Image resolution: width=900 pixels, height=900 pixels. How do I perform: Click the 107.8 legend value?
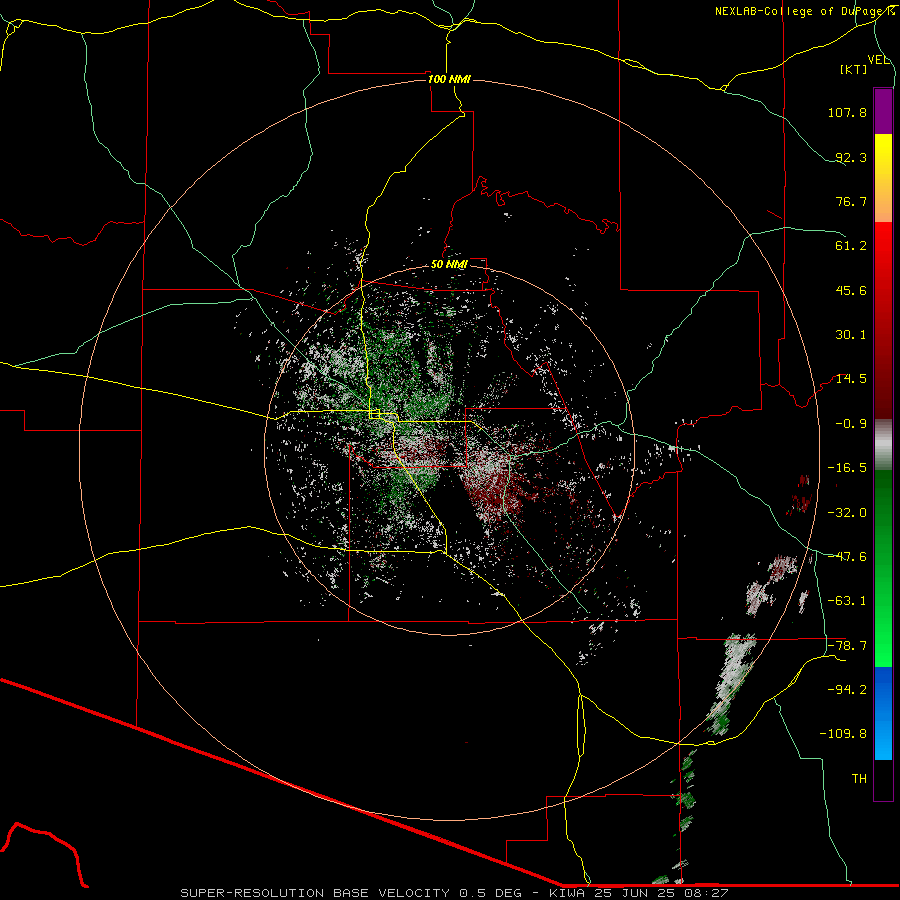(847, 112)
